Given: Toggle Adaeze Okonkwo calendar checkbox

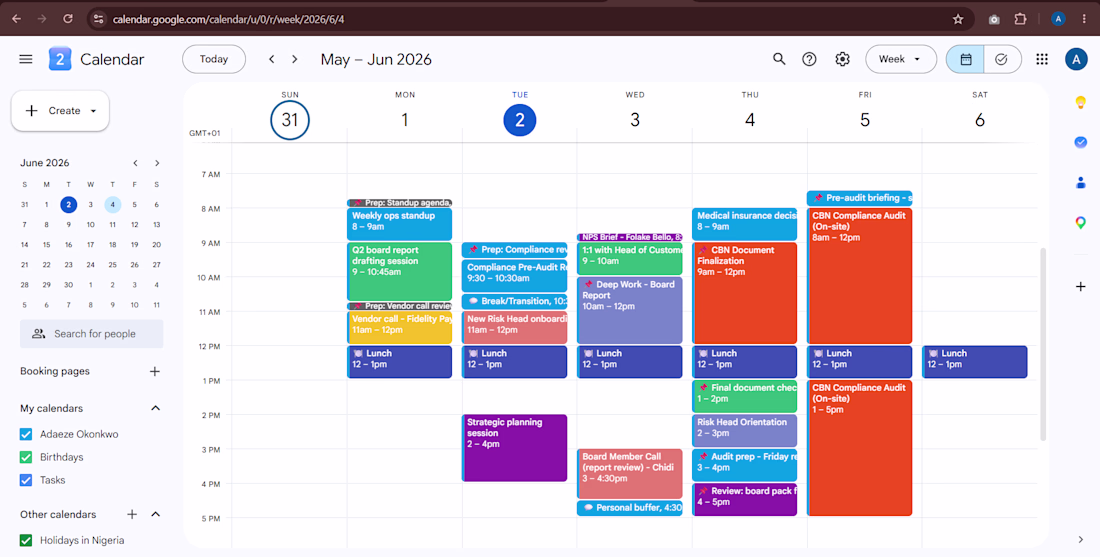Looking at the screenshot, I should tap(26, 434).
